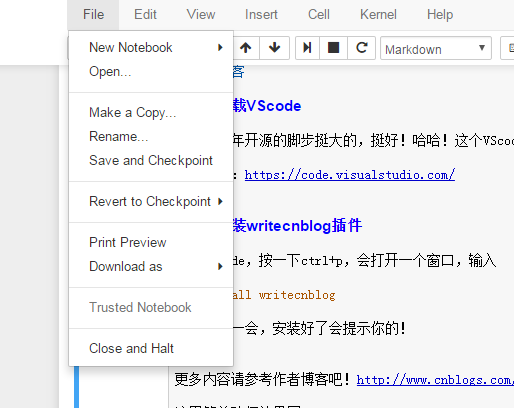Choose Open... from the File menu
The width and height of the screenshot is (514, 408).
tap(151, 71)
